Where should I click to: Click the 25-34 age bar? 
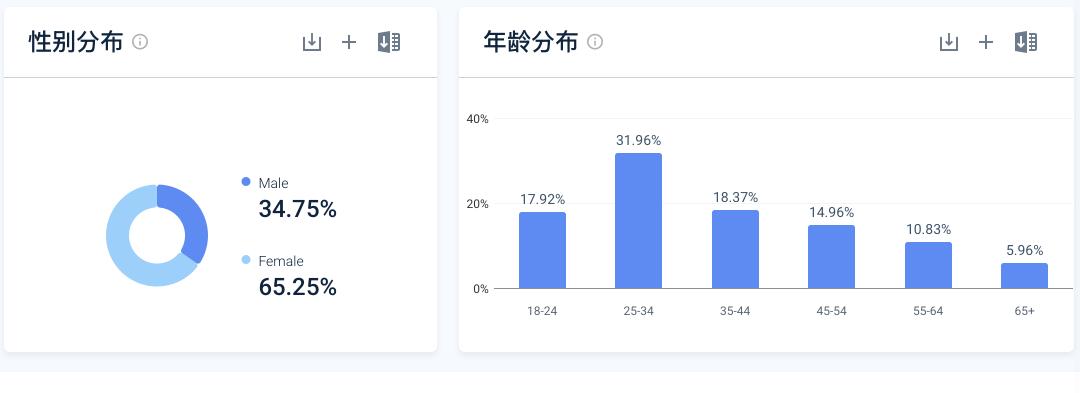[x=638, y=221]
